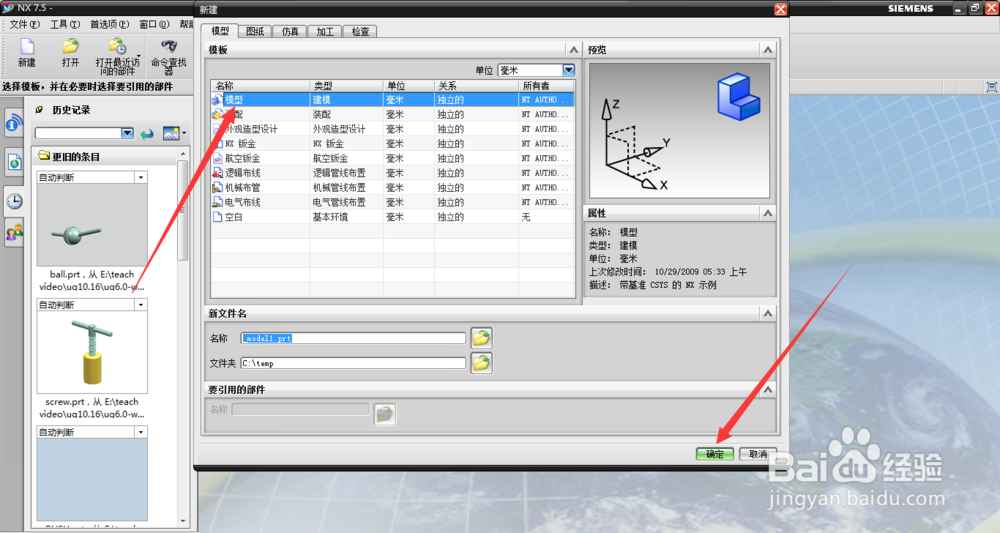Image resolution: width=1000 pixels, height=533 pixels.
Task: Select the 逻辑布线 template row
Action: click(392, 173)
